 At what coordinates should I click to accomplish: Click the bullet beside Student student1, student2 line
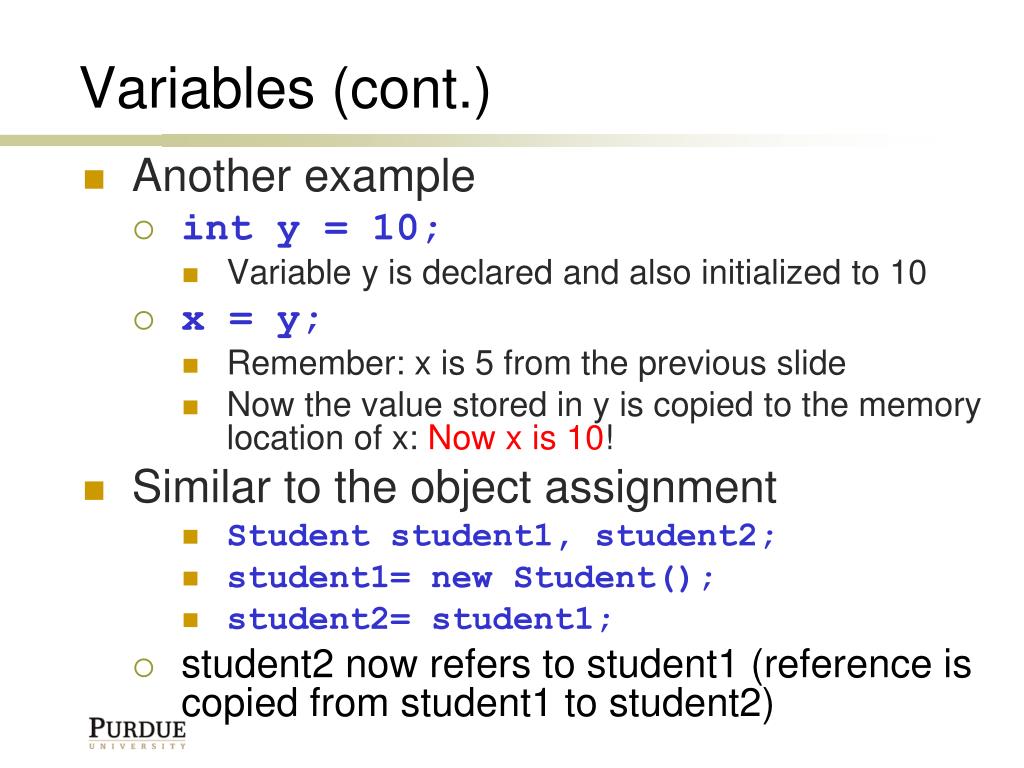tap(191, 537)
